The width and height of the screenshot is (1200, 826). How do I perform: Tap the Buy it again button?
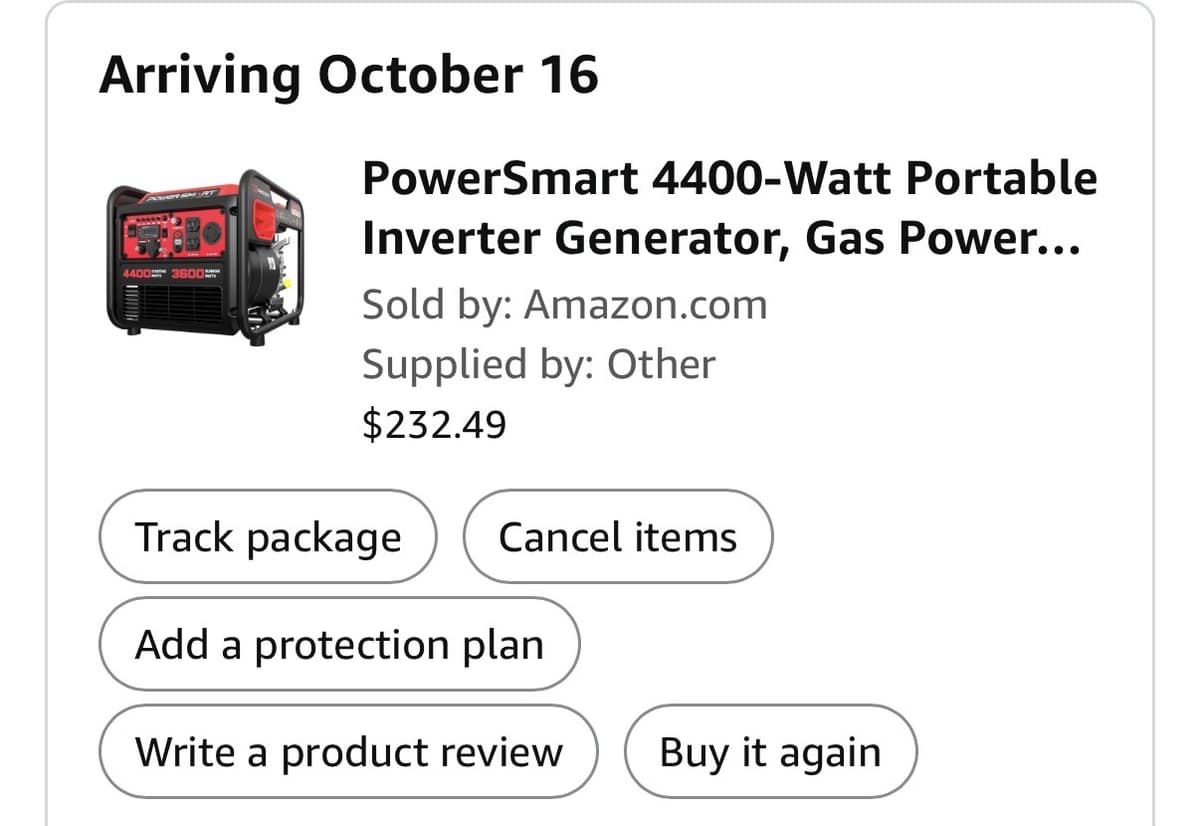[770, 752]
